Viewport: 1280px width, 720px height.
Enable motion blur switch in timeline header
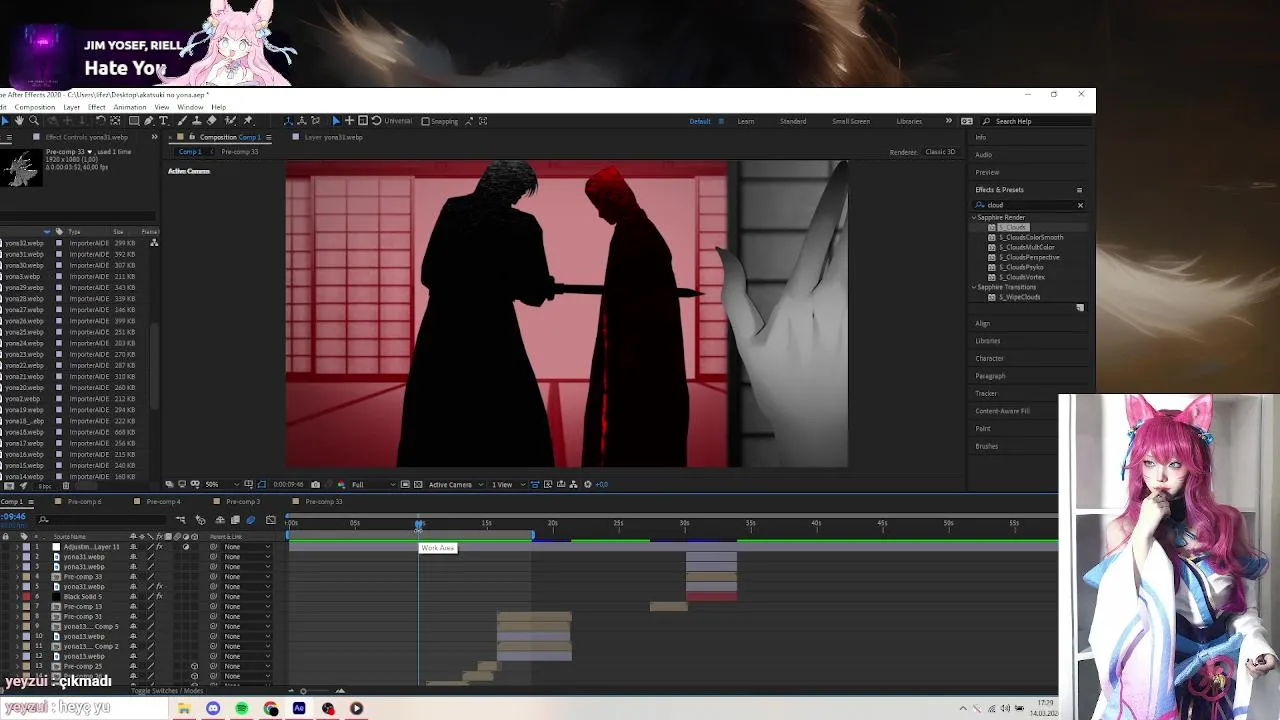coord(250,520)
